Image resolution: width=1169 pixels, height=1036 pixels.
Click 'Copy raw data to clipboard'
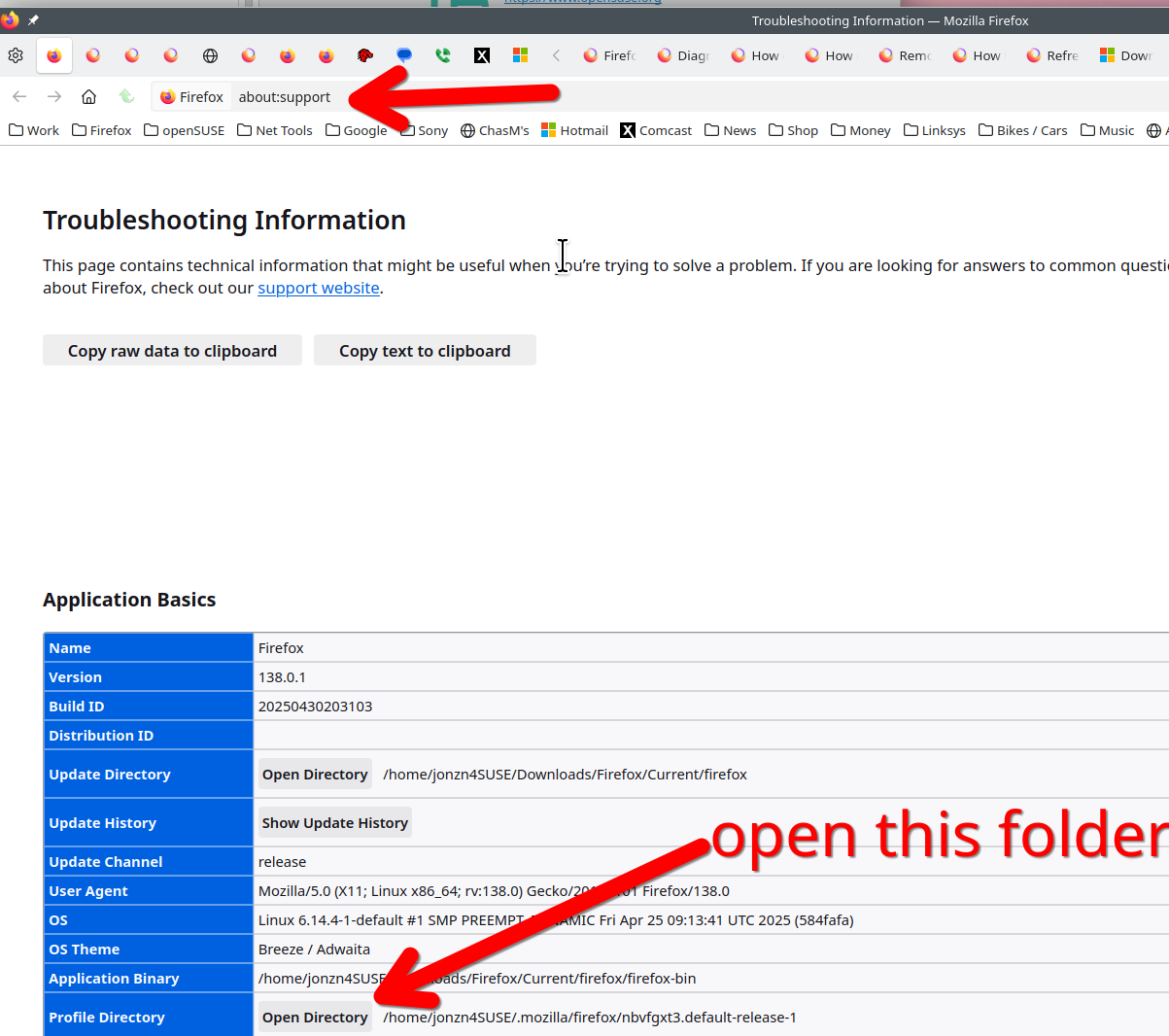pyautogui.click(x=172, y=351)
